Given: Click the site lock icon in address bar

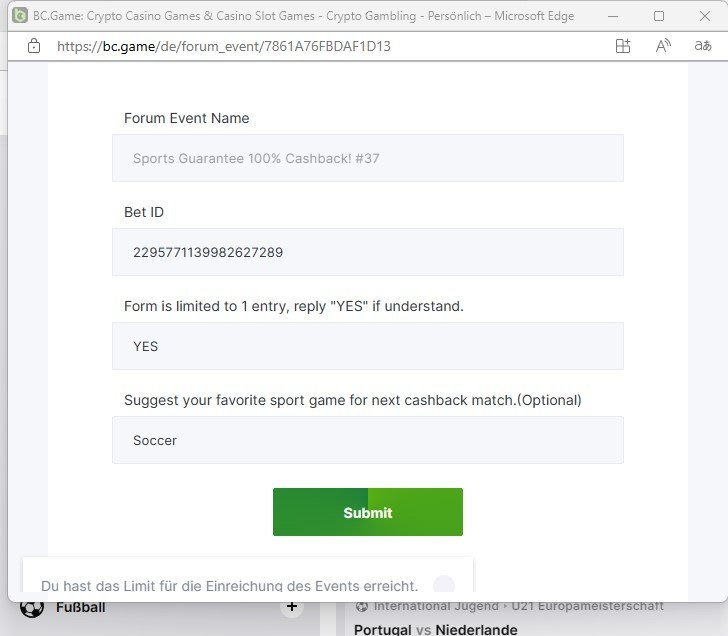Looking at the screenshot, I should [x=34, y=46].
